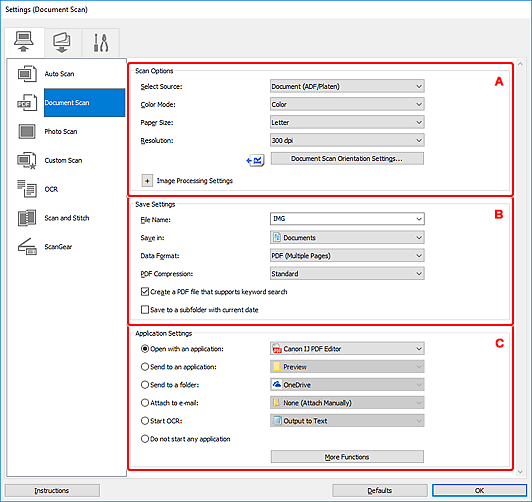Click the OCR icon in sidebar
Image resolution: width=532 pixels, height=502 pixels.
[x=27, y=189]
